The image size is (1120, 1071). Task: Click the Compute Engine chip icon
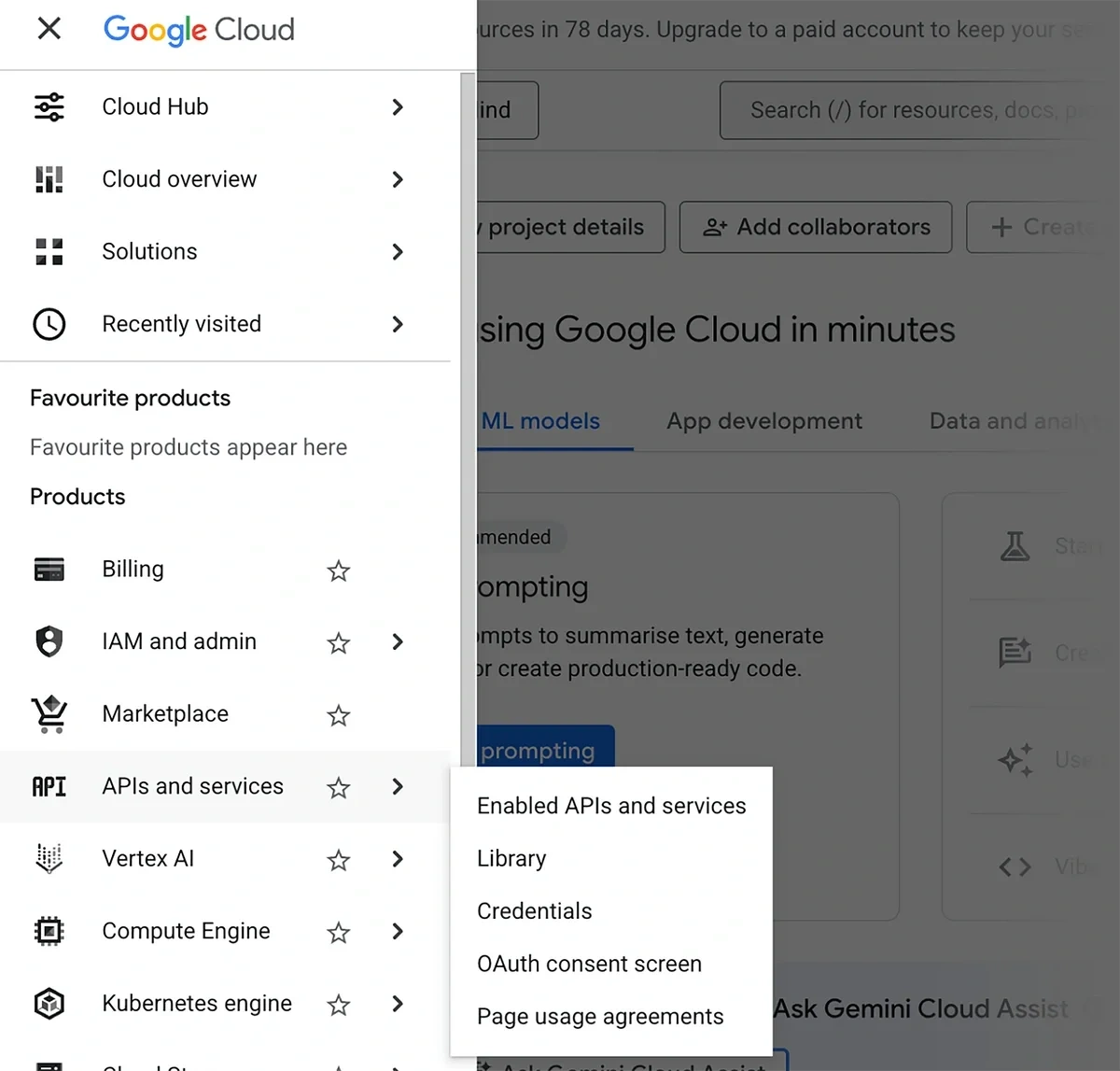49,931
